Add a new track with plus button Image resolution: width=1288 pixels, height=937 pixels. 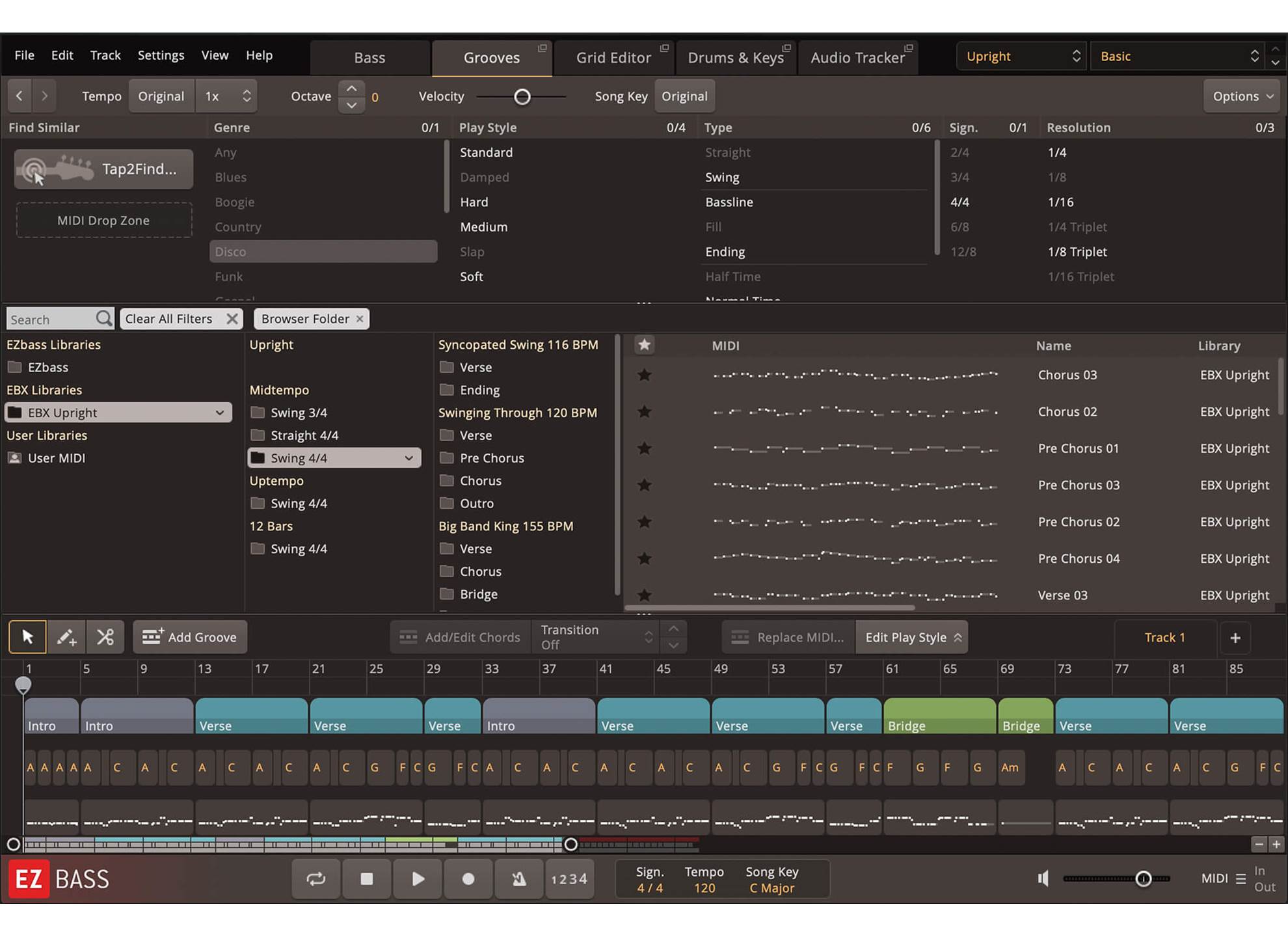(x=1235, y=638)
